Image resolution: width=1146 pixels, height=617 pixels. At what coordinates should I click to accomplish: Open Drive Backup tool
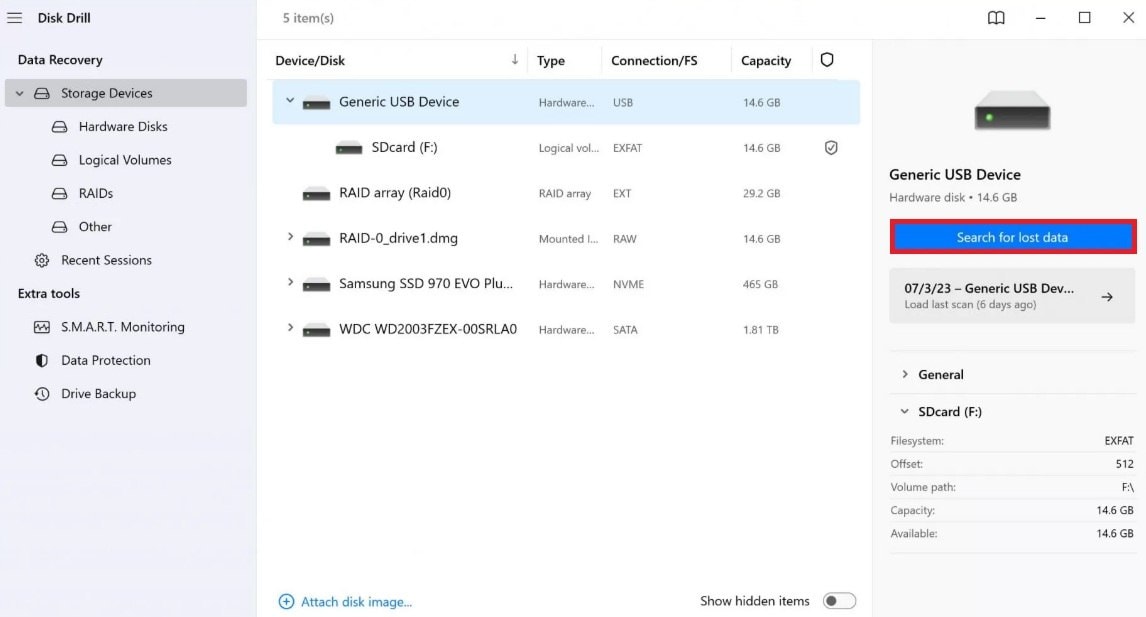pos(99,394)
